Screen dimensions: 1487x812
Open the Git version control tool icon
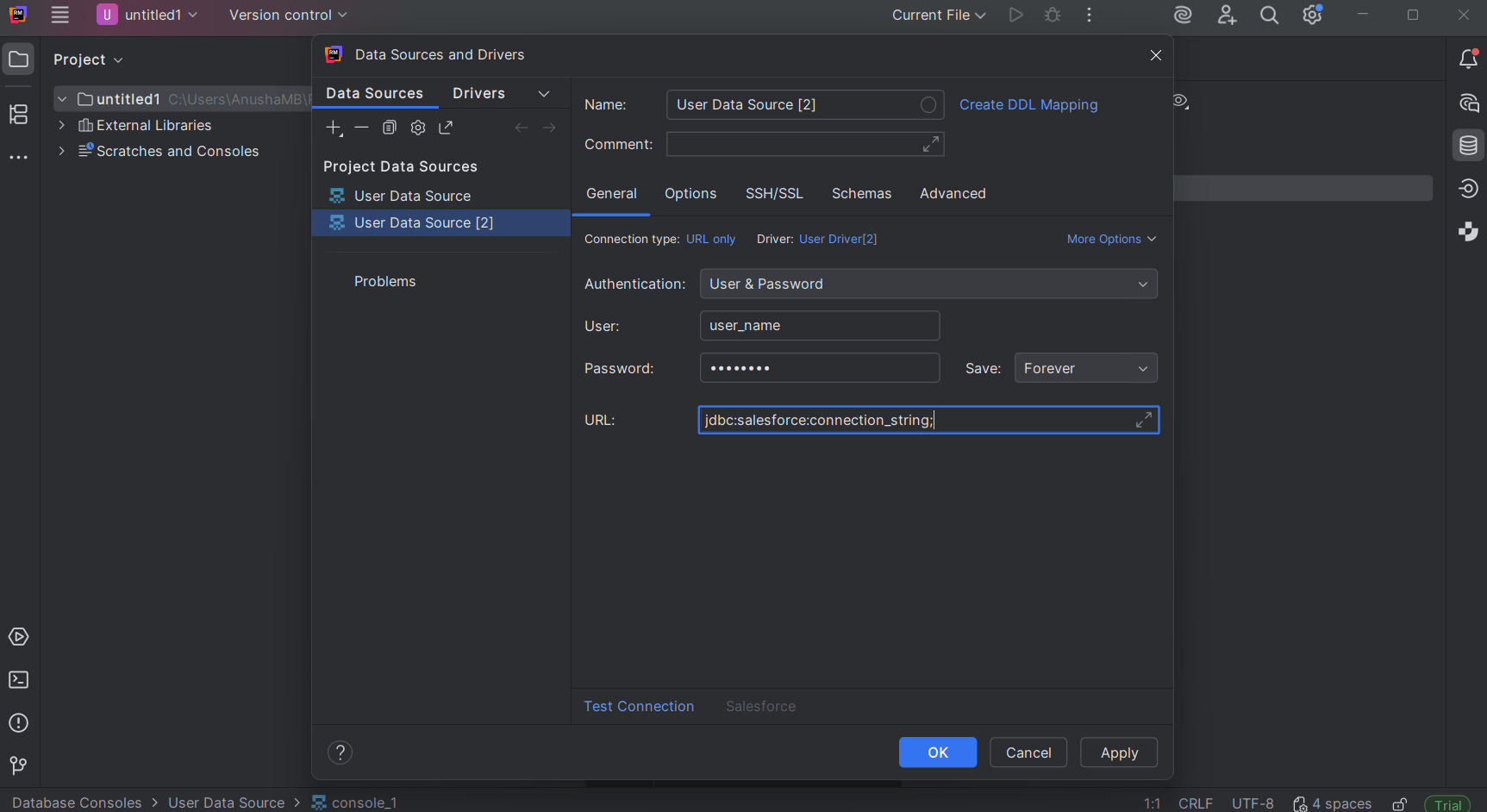[18, 765]
